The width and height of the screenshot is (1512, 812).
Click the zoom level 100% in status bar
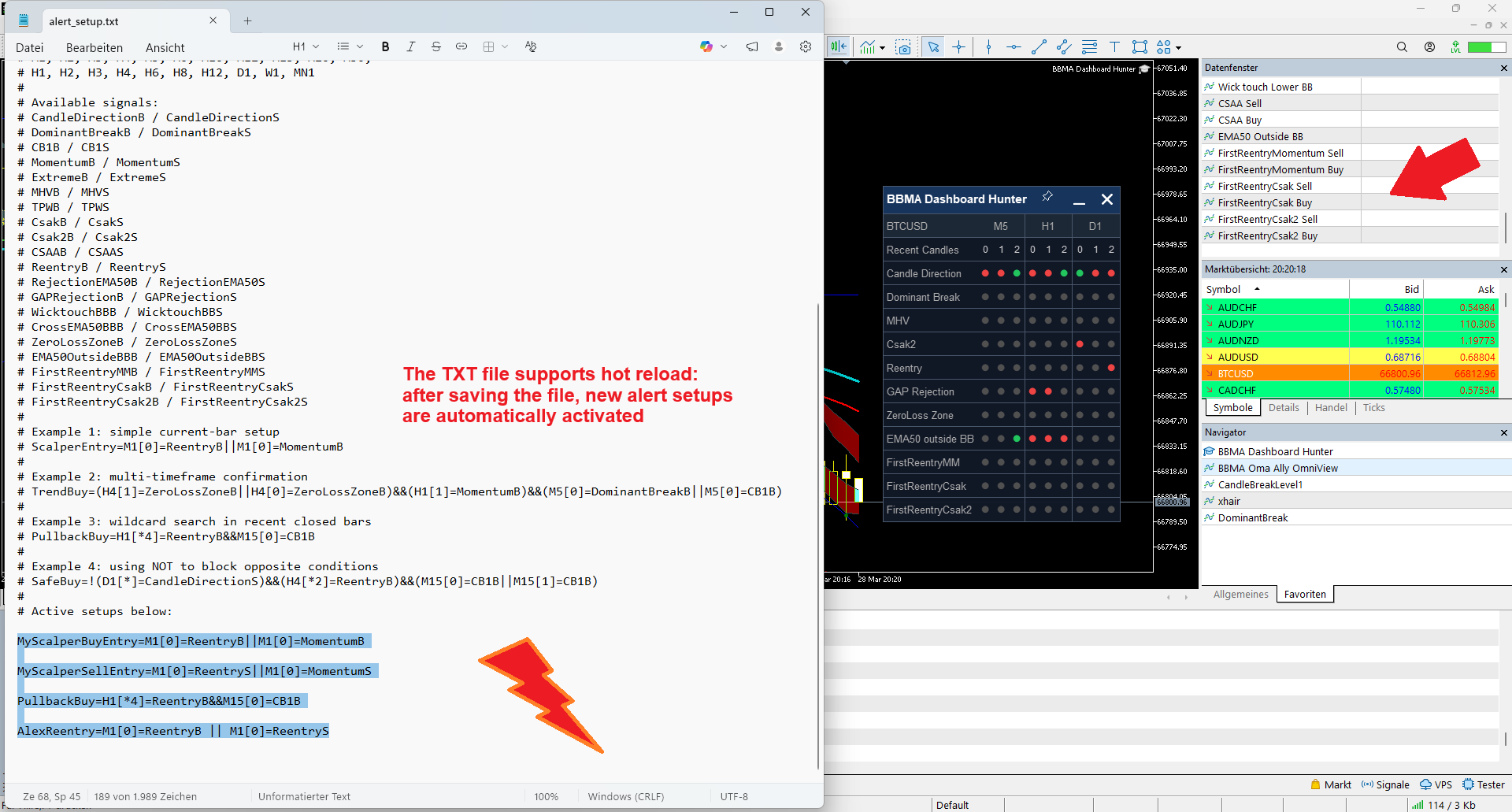546,796
